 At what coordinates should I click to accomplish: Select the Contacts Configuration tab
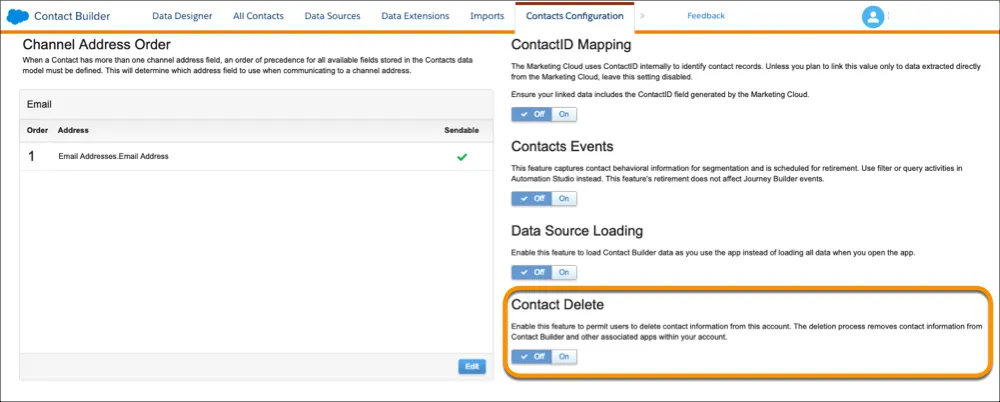click(575, 16)
